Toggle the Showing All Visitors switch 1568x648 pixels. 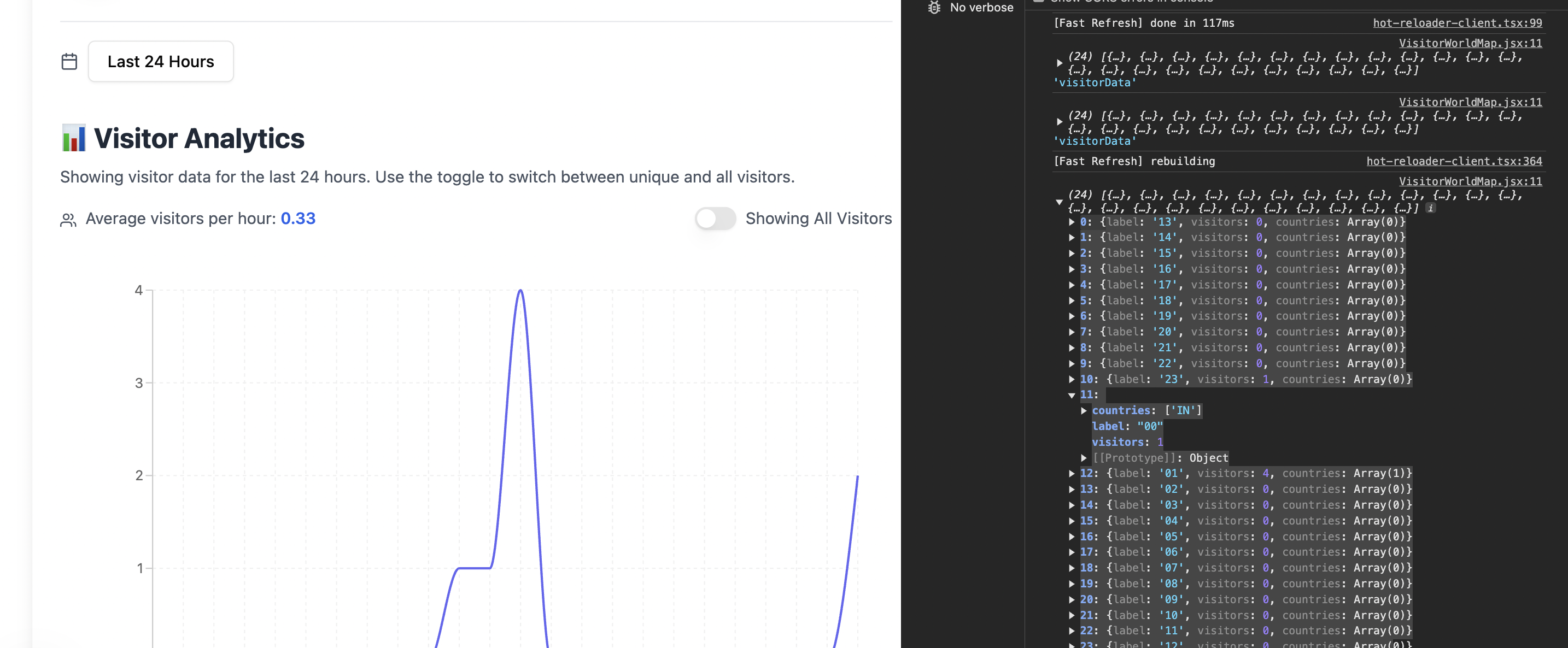tap(715, 219)
